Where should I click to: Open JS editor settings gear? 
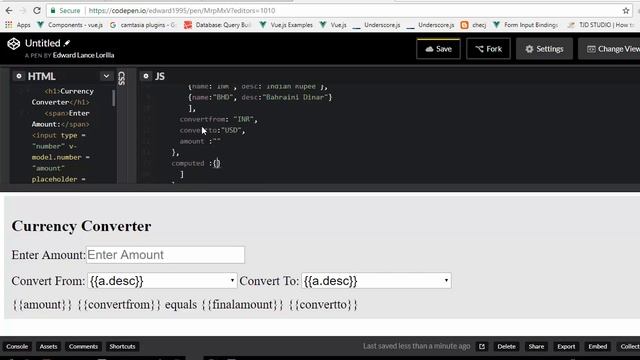tap(146, 76)
